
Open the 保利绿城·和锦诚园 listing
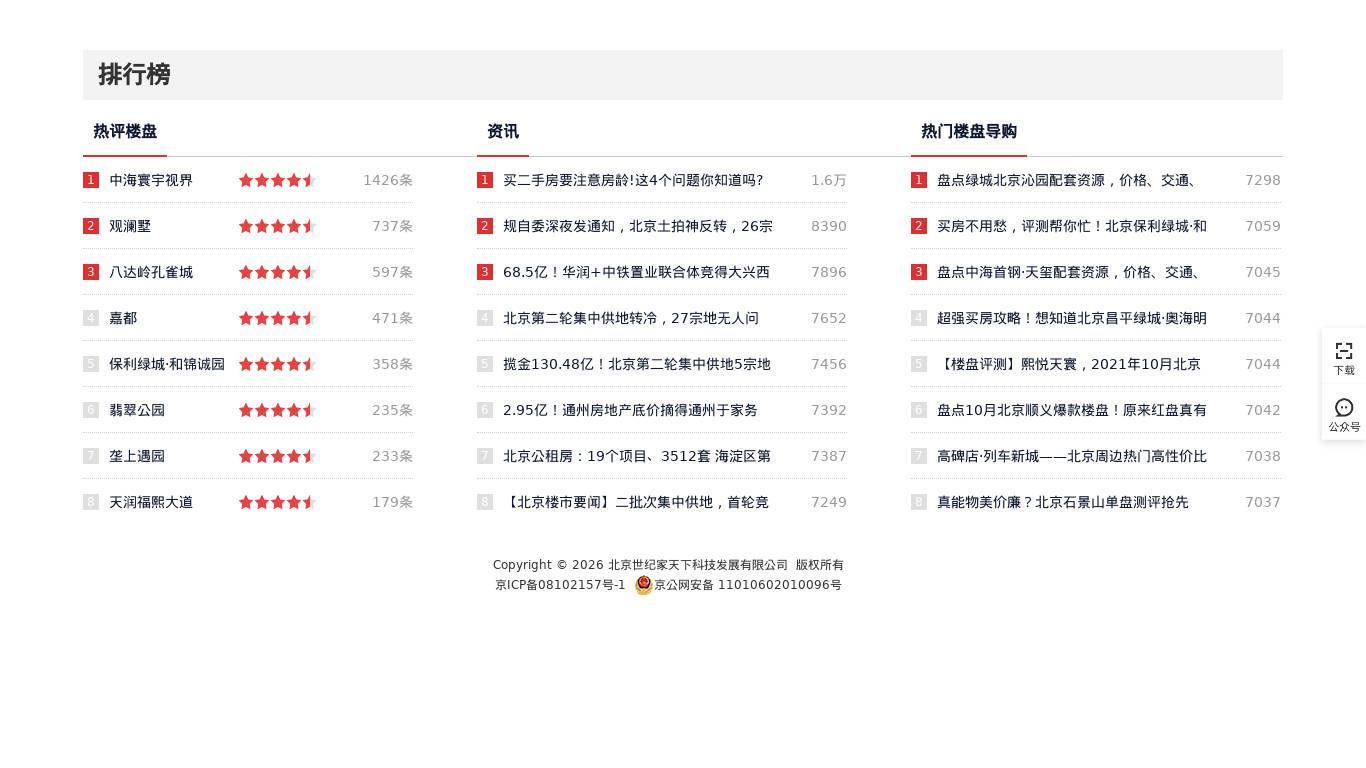coord(167,365)
